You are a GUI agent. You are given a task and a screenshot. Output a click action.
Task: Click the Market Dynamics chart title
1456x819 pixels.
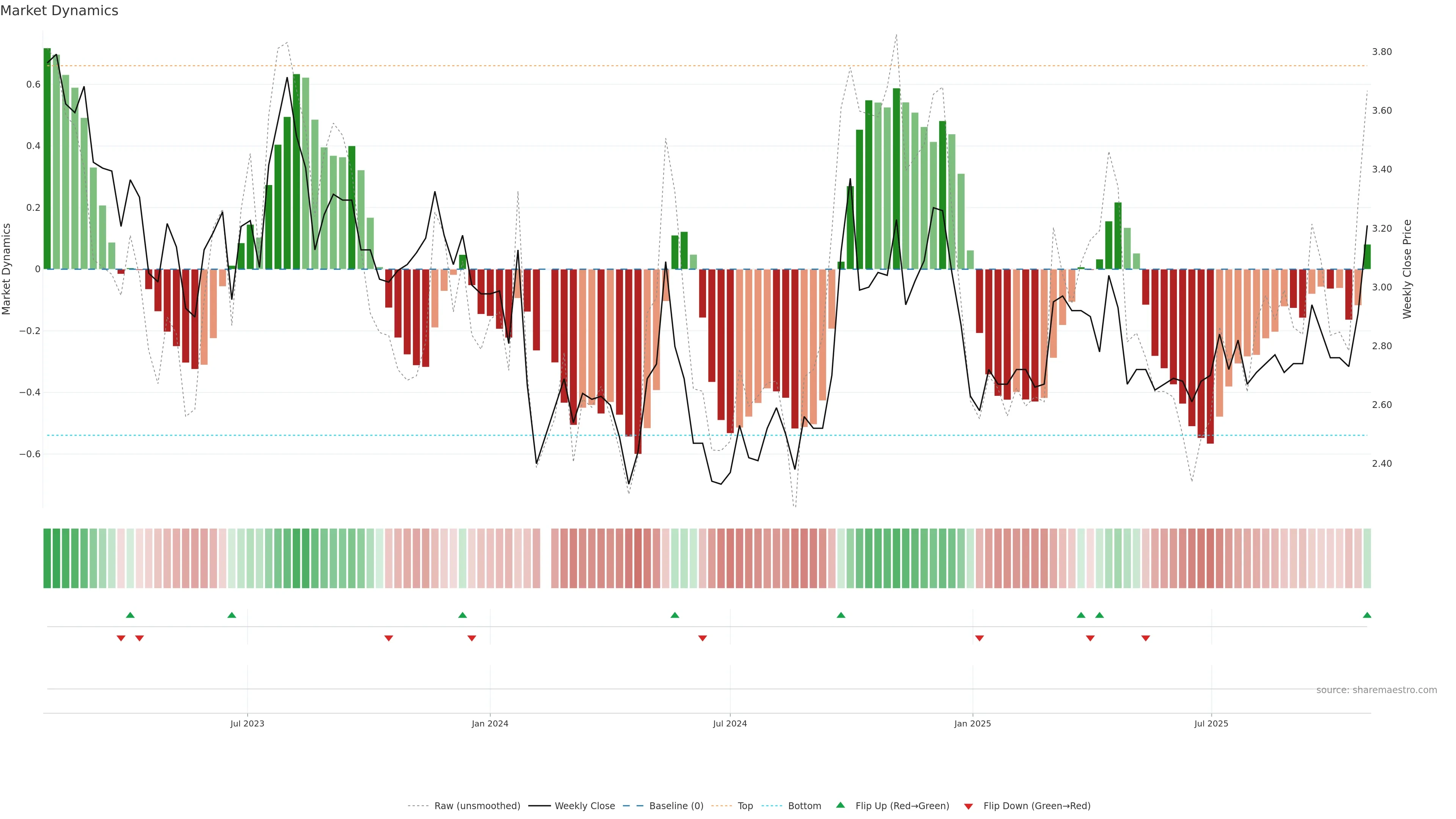pos(60,11)
